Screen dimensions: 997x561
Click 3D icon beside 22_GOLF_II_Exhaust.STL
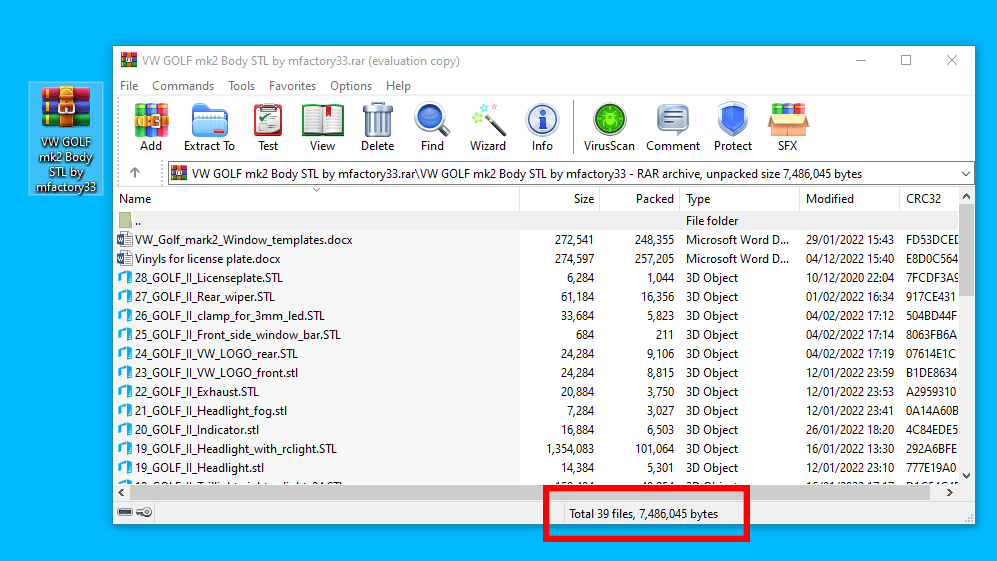(125, 391)
